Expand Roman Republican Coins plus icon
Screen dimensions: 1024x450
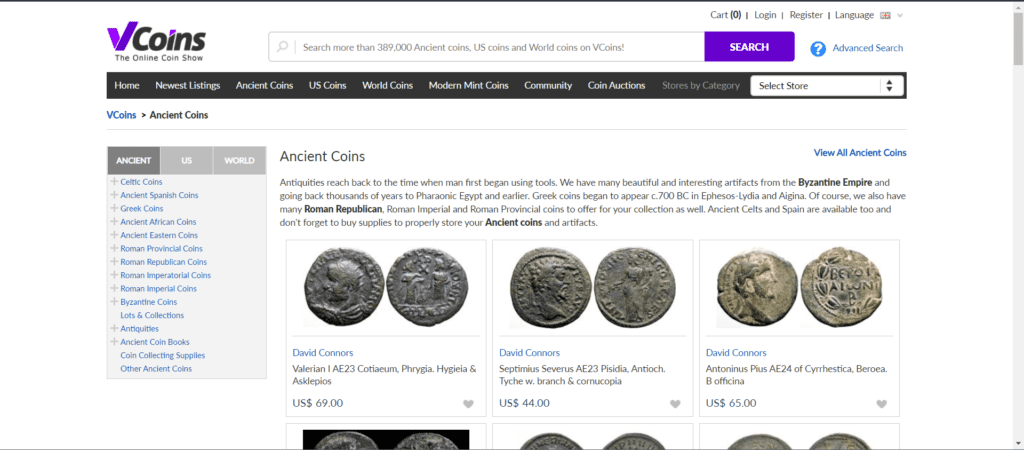(x=115, y=262)
